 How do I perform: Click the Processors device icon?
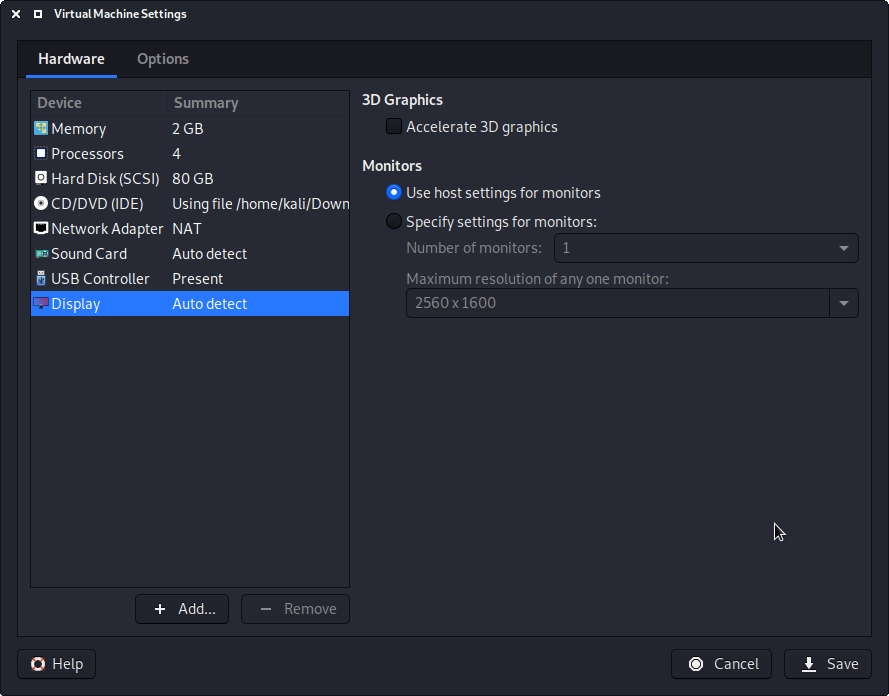pos(41,154)
